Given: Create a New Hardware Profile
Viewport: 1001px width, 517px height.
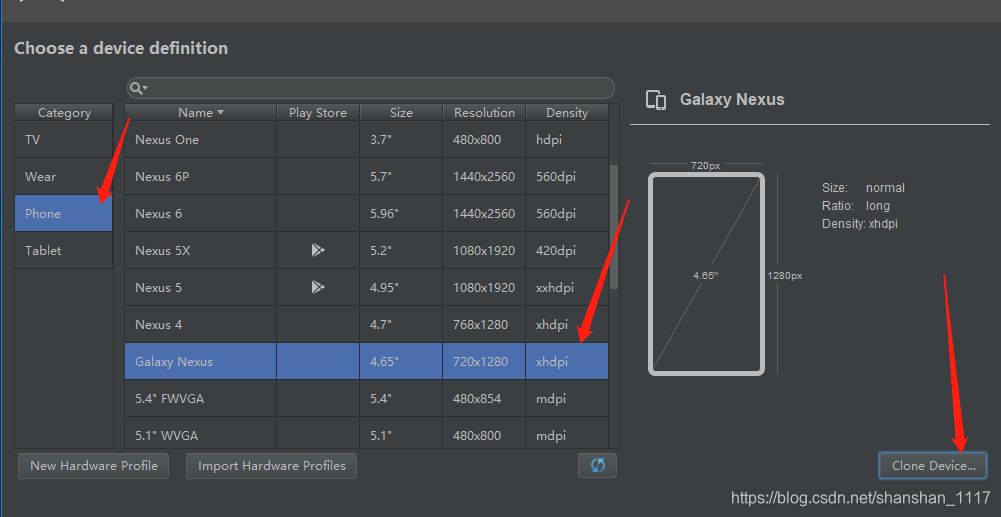Looking at the screenshot, I should pos(94,465).
